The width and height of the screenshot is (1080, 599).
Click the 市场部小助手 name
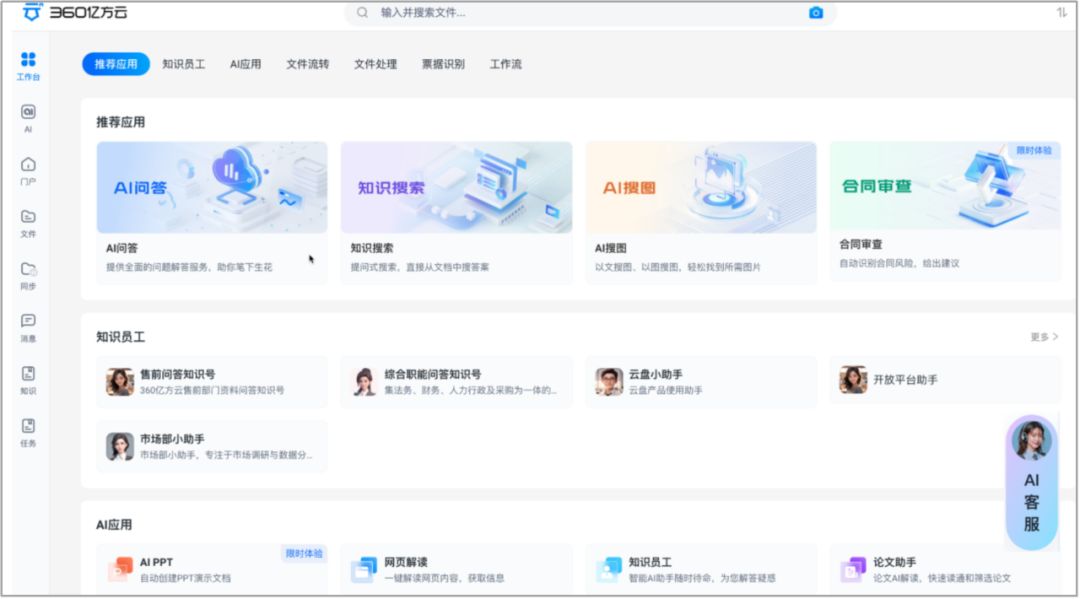click(172, 439)
